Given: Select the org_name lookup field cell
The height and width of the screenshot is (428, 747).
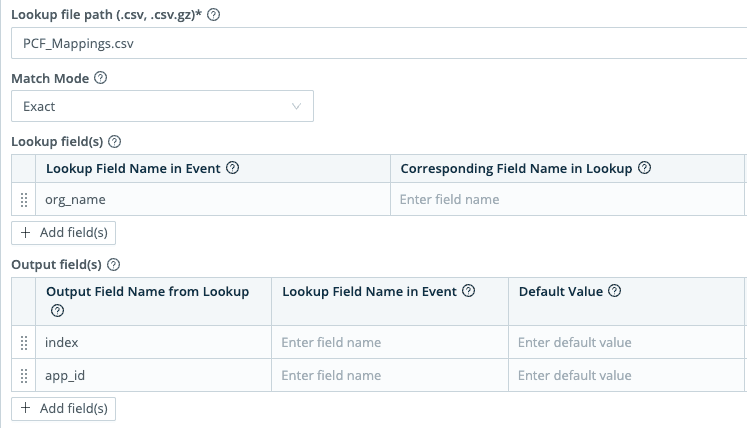Looking at the screenshot, I should pyautogui.click(x=213, y=200).
